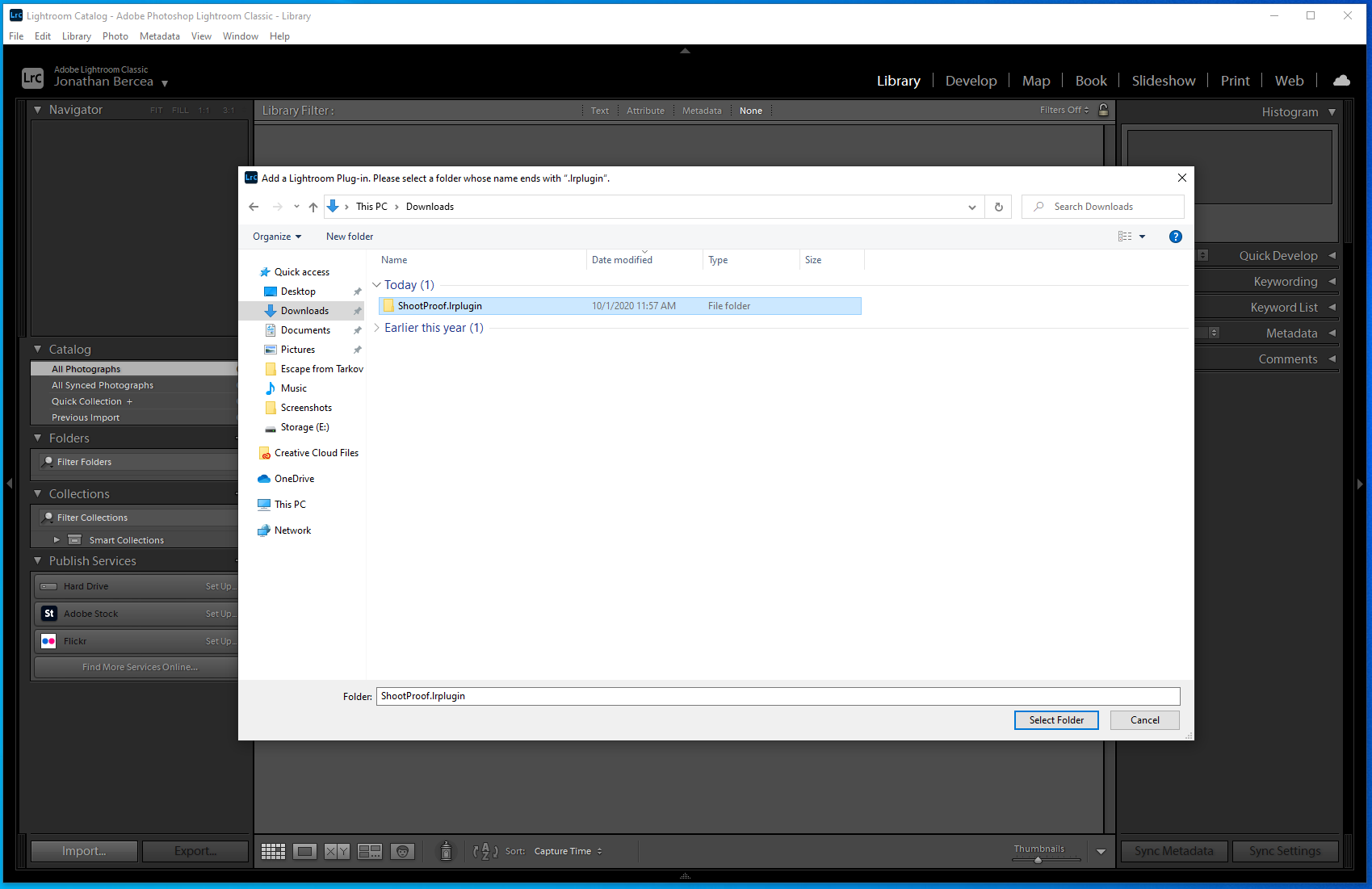This screenshot has height=889, width=1372.
Task: Open the File menu
Action: (16, 36)
